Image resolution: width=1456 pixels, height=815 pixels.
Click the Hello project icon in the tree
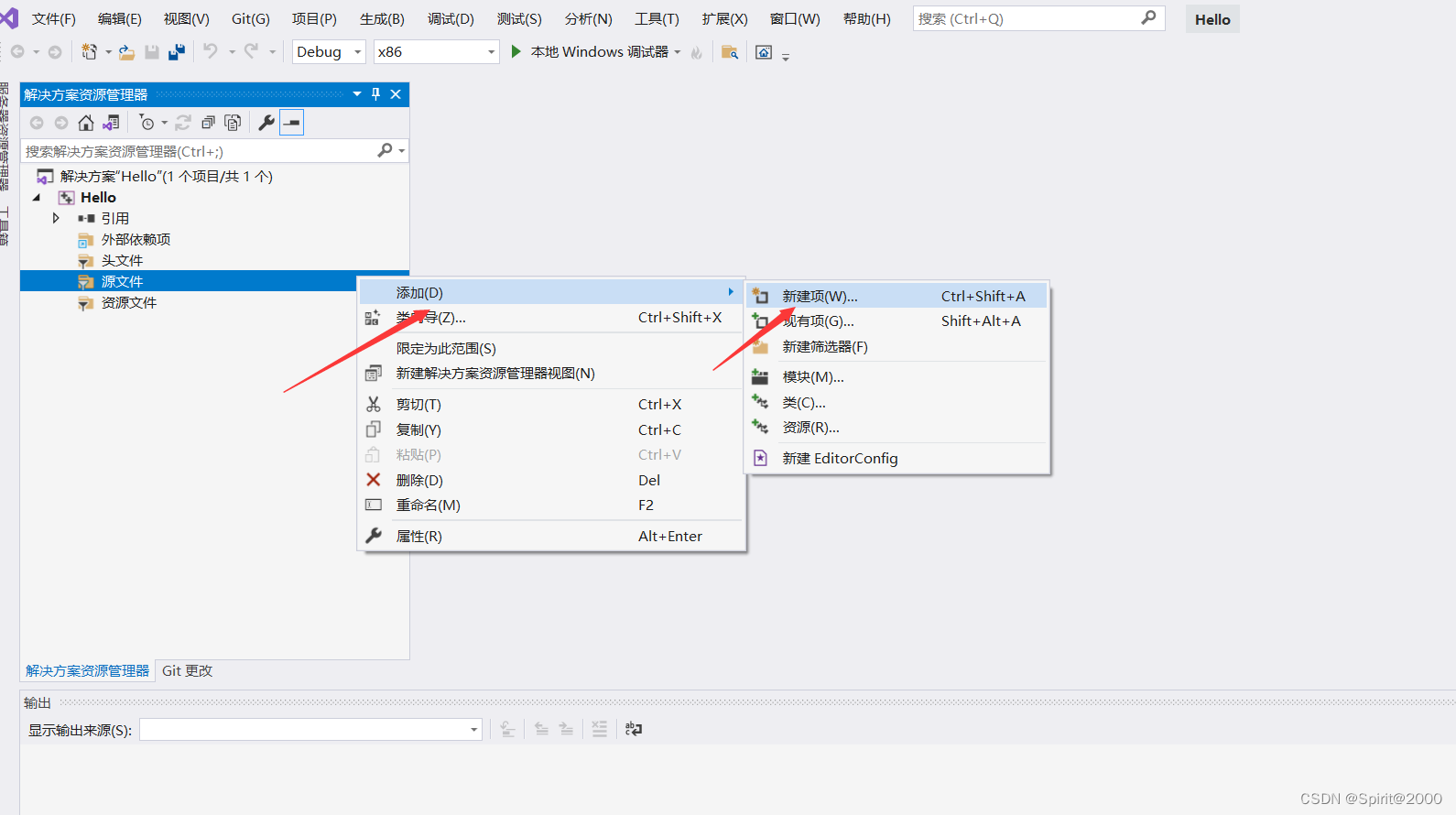click(x=67, y=198)
